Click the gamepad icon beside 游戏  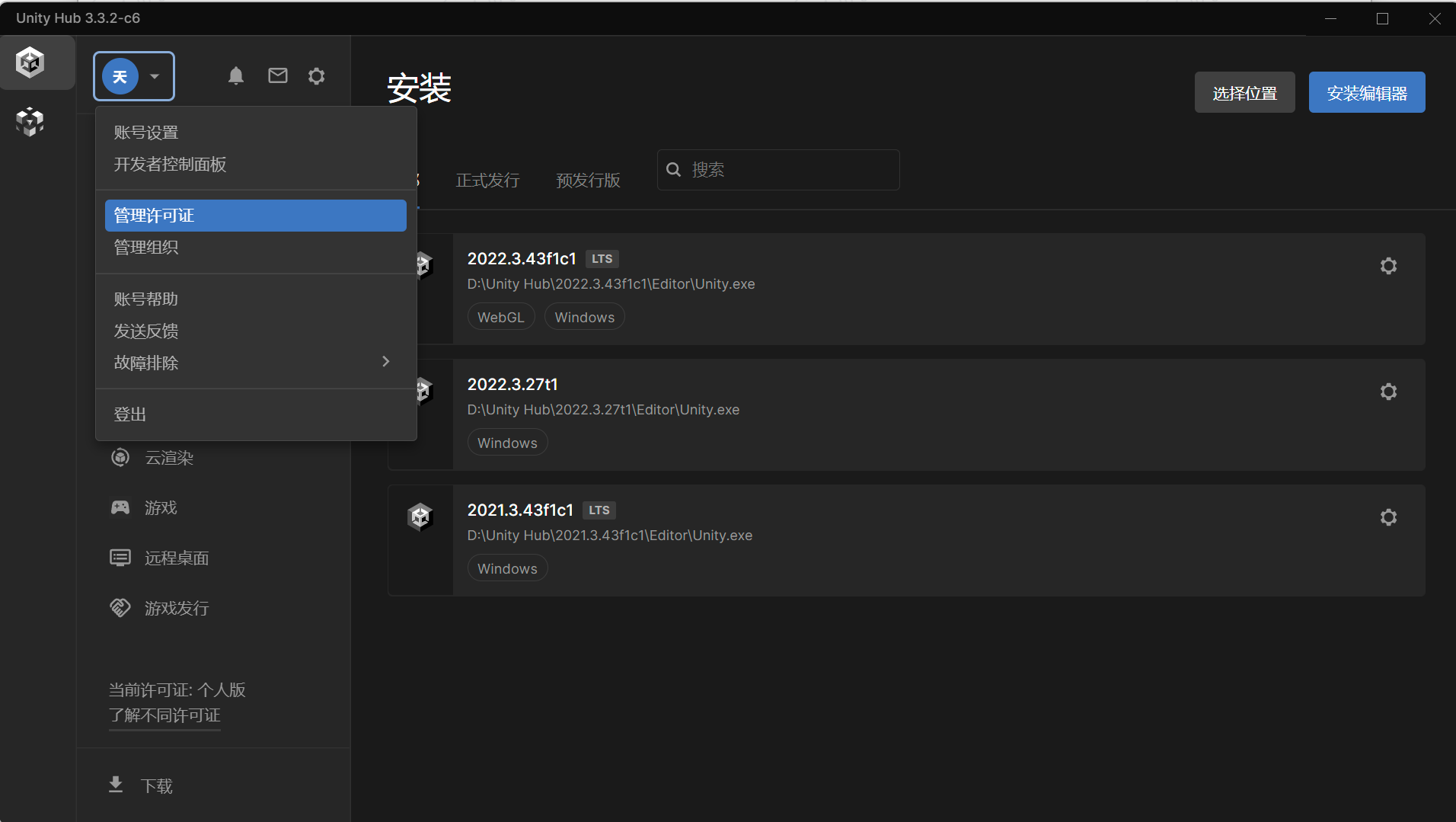120,507
